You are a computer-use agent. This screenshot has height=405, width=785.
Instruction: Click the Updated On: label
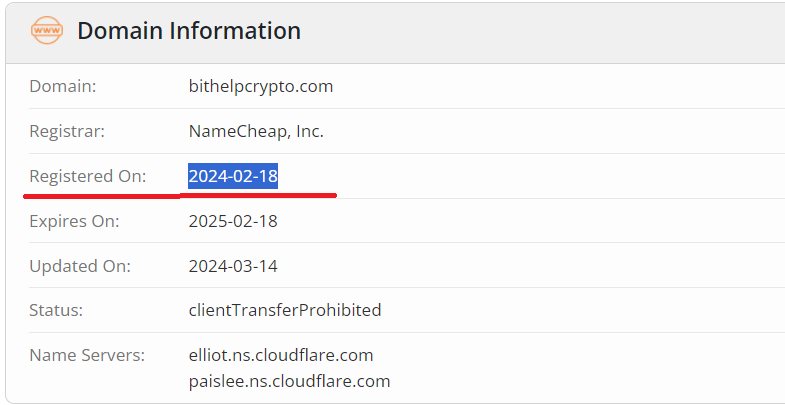[80, 266]
